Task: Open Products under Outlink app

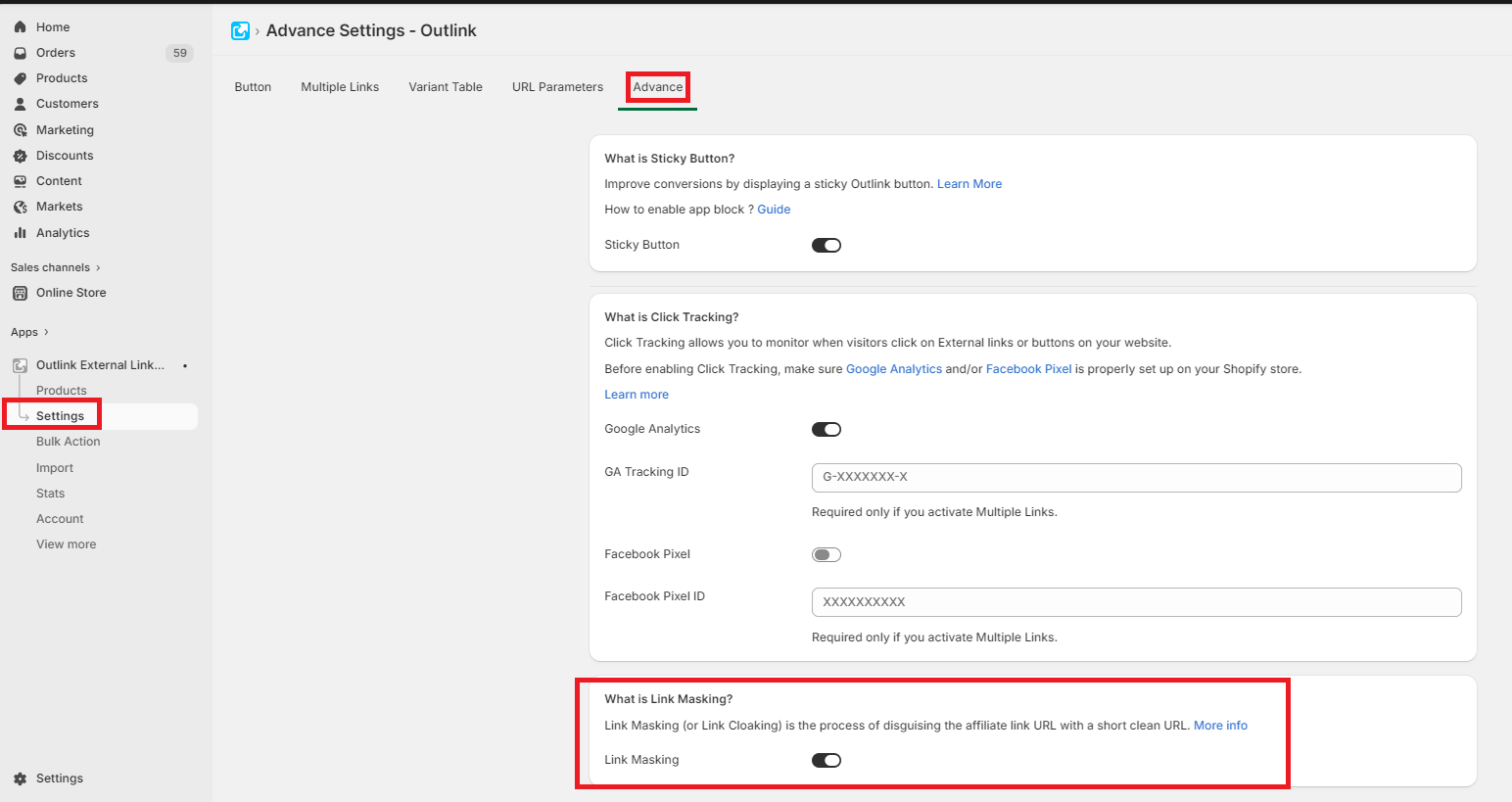Action: 62,391
